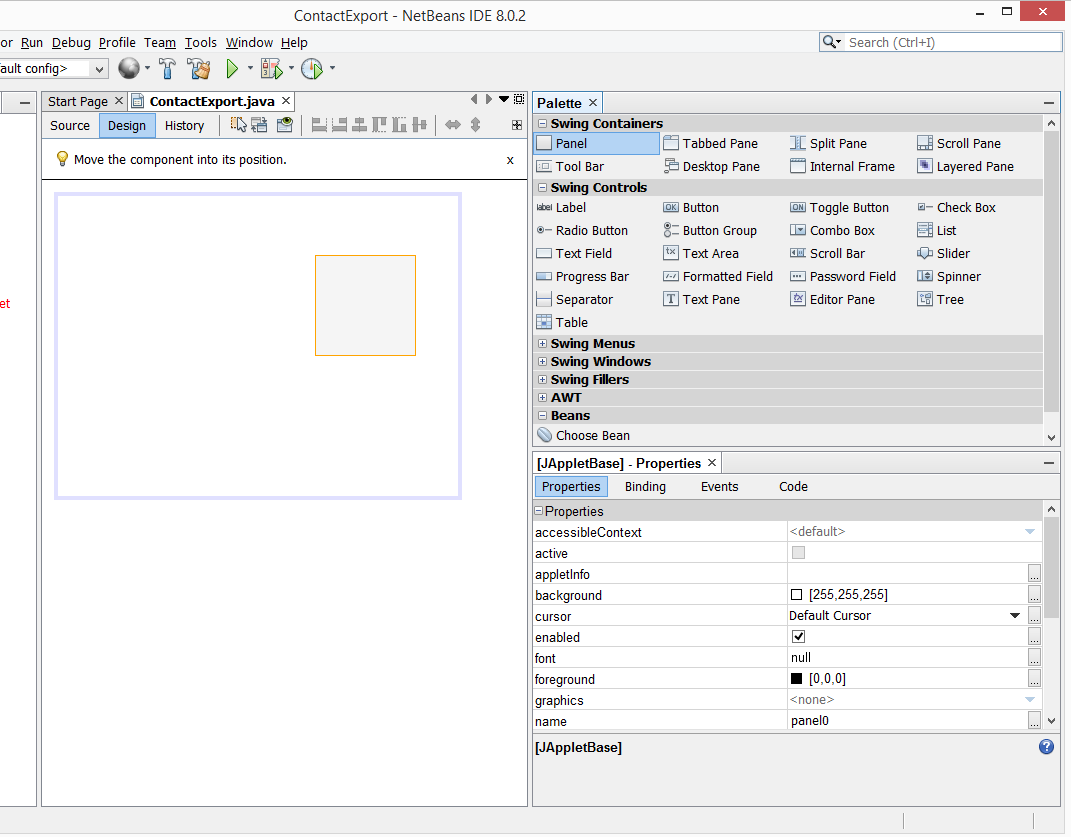The height and width of the screenshot is (837, 1071).
Task: Collapse the Swing Controls category
Action: 542,188
